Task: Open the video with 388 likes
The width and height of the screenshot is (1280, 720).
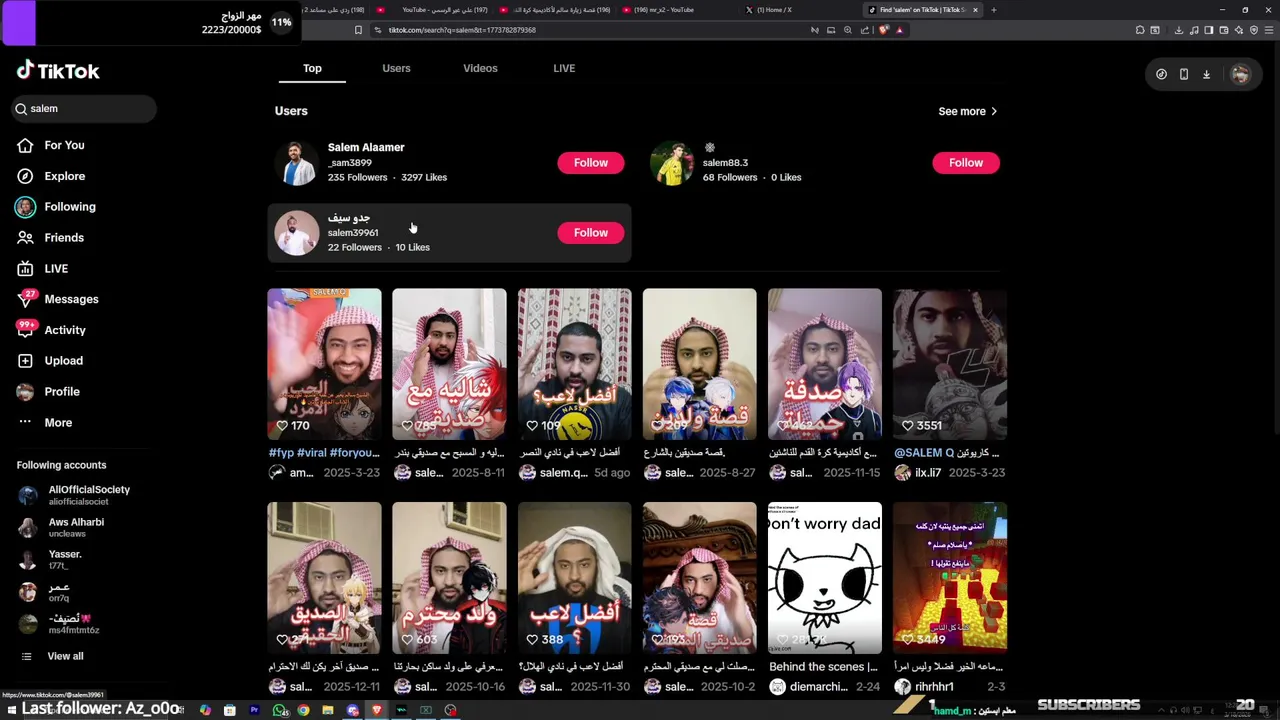Action: [x=575, y=577]
